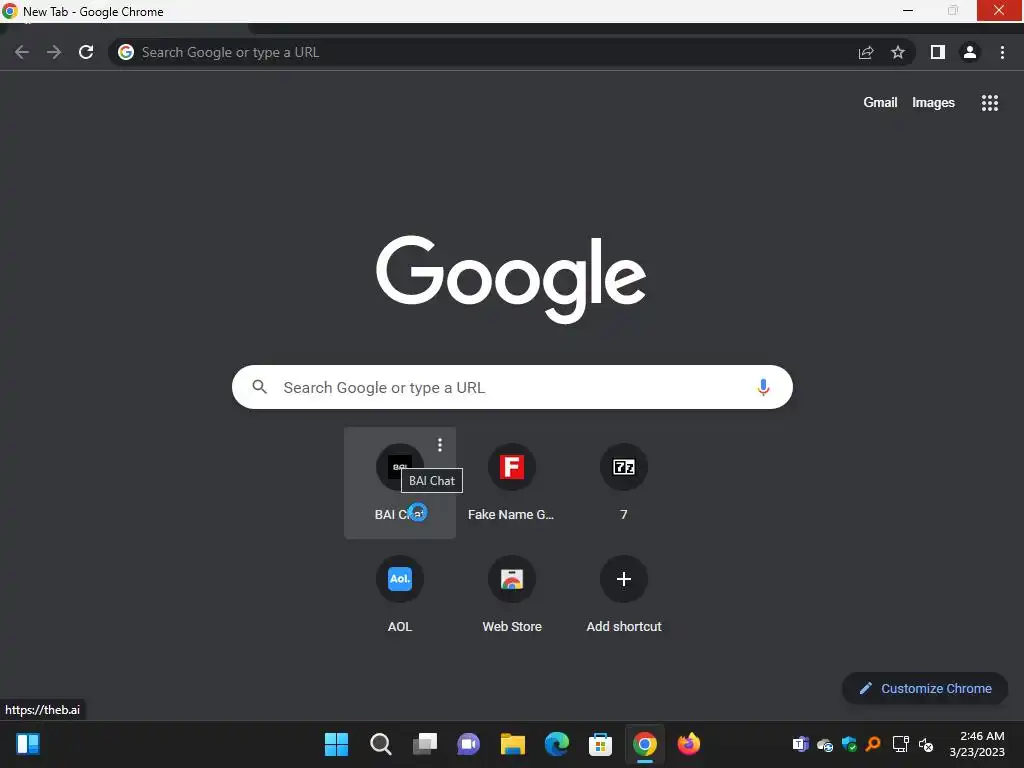The width and height of the screenshot is (1024, 768).
Task: Click the Google search box on the page
Action: (512, 387)
